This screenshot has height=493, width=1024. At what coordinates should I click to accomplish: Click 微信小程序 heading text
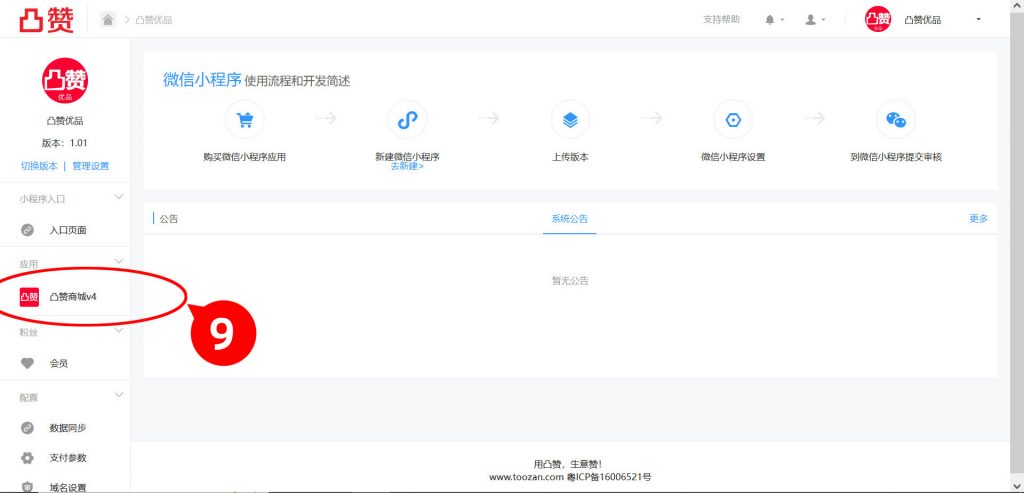click(x=202, y=80)
